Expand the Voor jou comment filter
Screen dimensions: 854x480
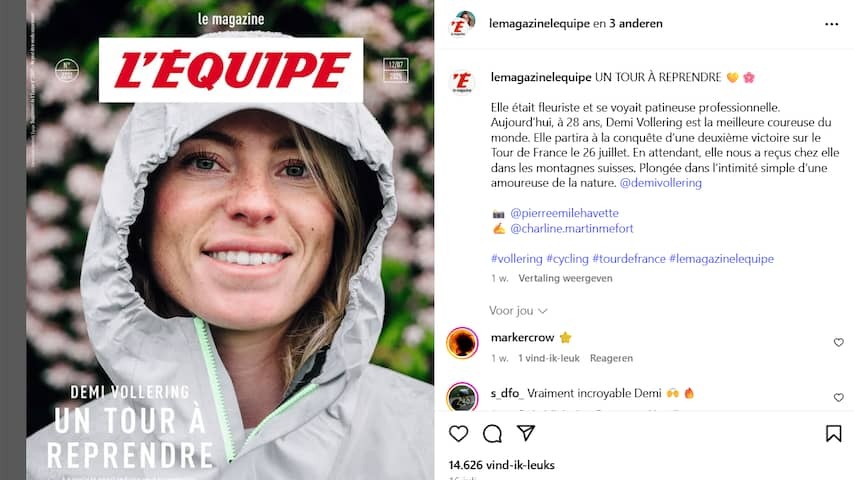[518, 311]
